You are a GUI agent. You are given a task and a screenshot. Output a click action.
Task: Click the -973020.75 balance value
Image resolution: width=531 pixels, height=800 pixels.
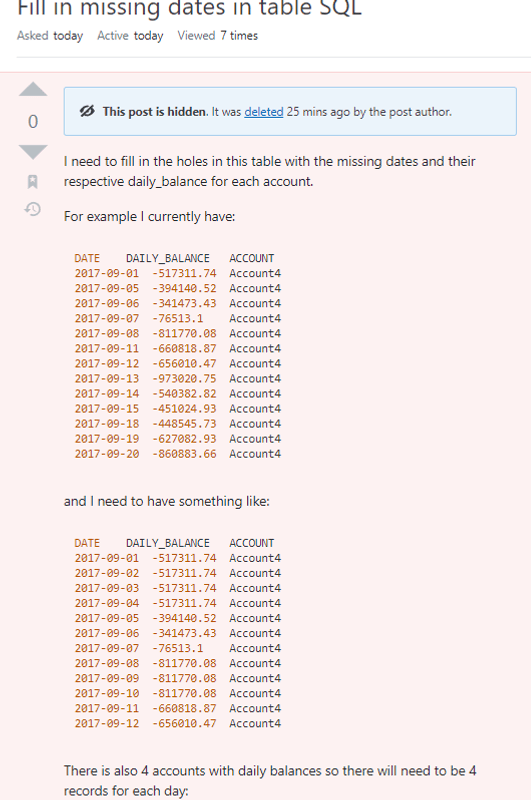click(x=184, y=379)
